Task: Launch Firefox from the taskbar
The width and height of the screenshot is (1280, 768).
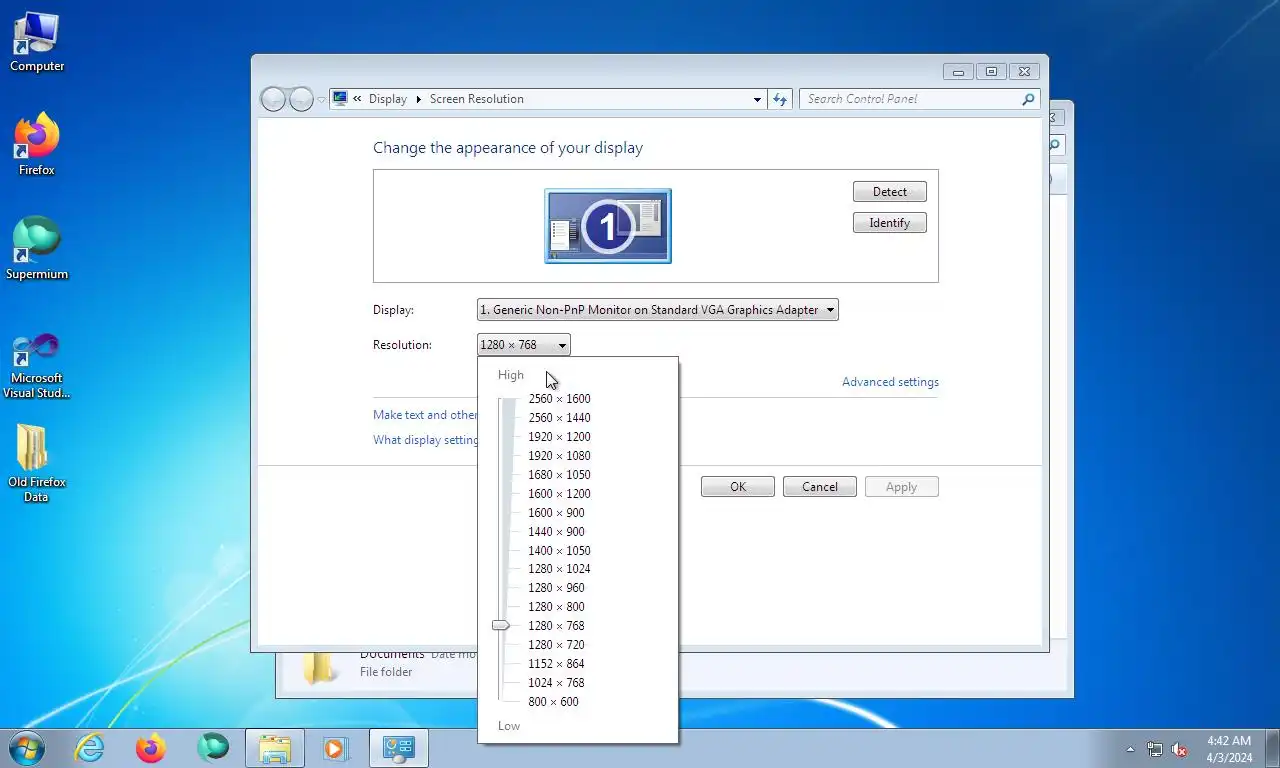Action: pyautogui.click(x=151, y=748)
